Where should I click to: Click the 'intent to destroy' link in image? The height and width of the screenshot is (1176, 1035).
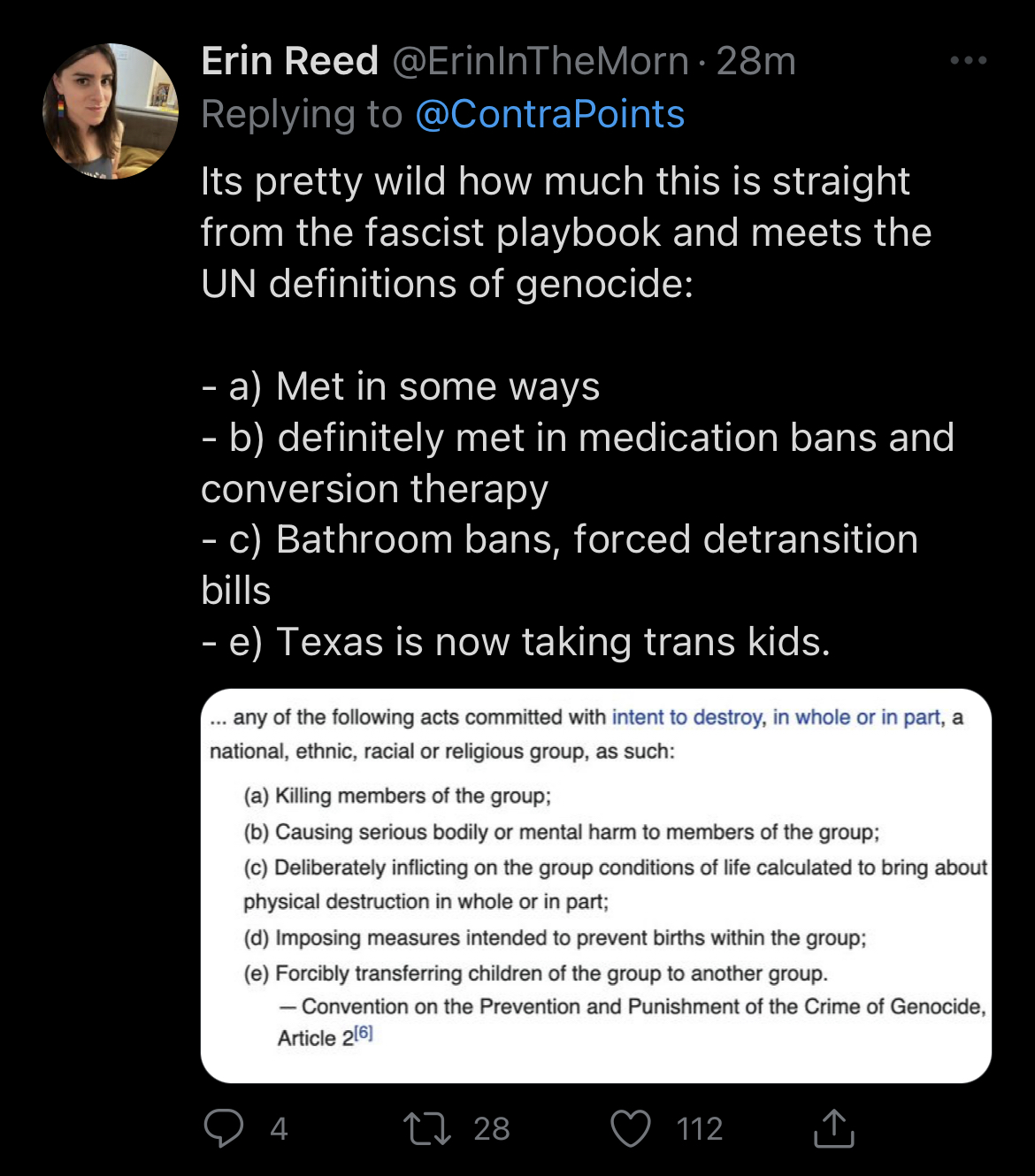click(686, 717)
